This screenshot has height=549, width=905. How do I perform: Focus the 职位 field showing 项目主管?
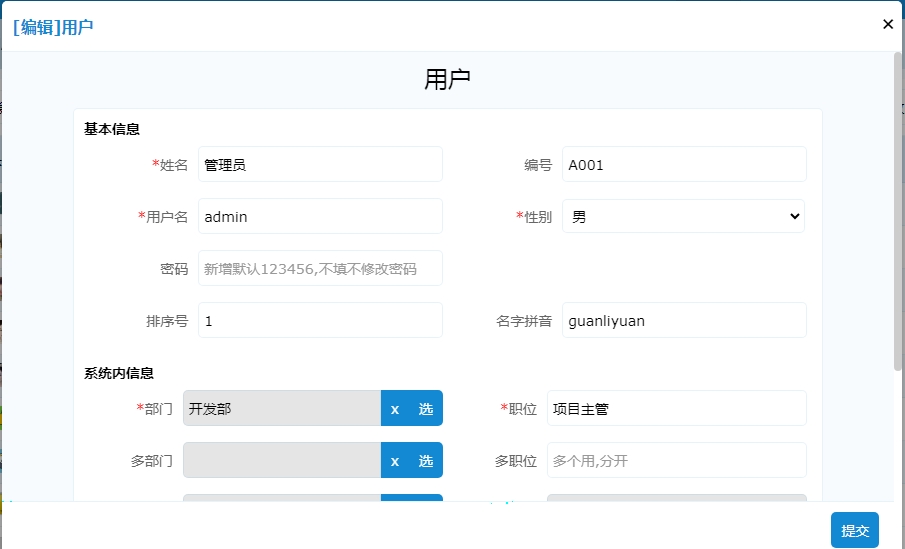676,409
